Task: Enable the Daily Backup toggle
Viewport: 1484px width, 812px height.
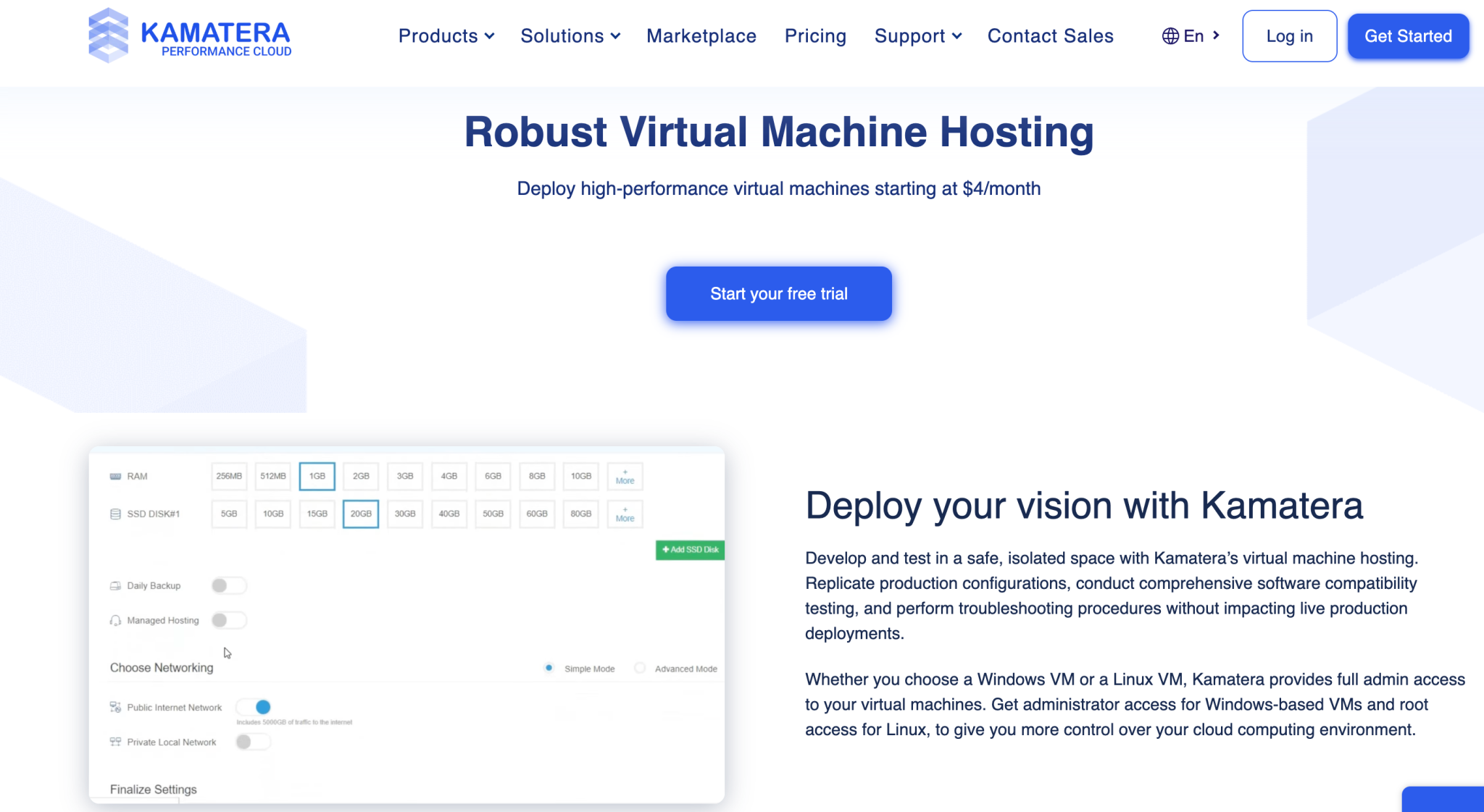Action: point(229,585)
